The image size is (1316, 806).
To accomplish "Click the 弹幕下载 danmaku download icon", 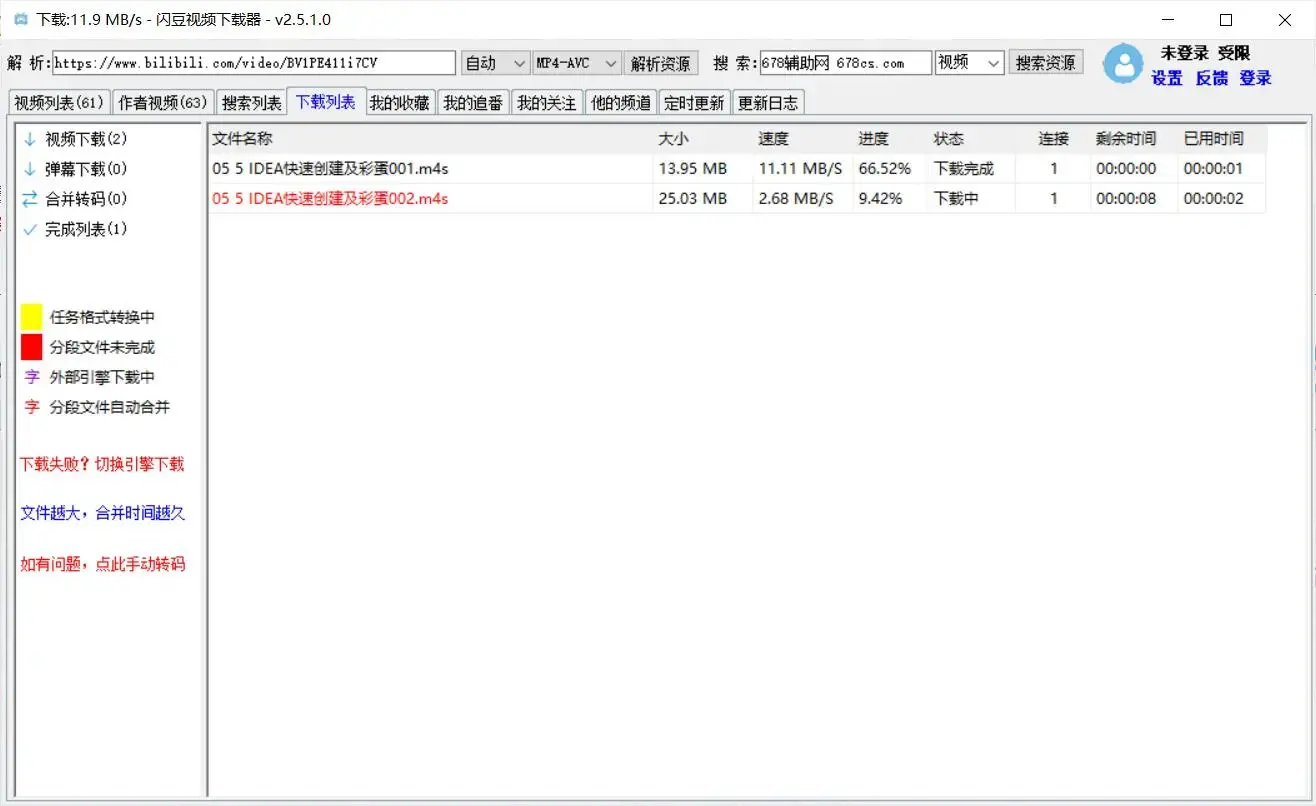I will point(29,169).
